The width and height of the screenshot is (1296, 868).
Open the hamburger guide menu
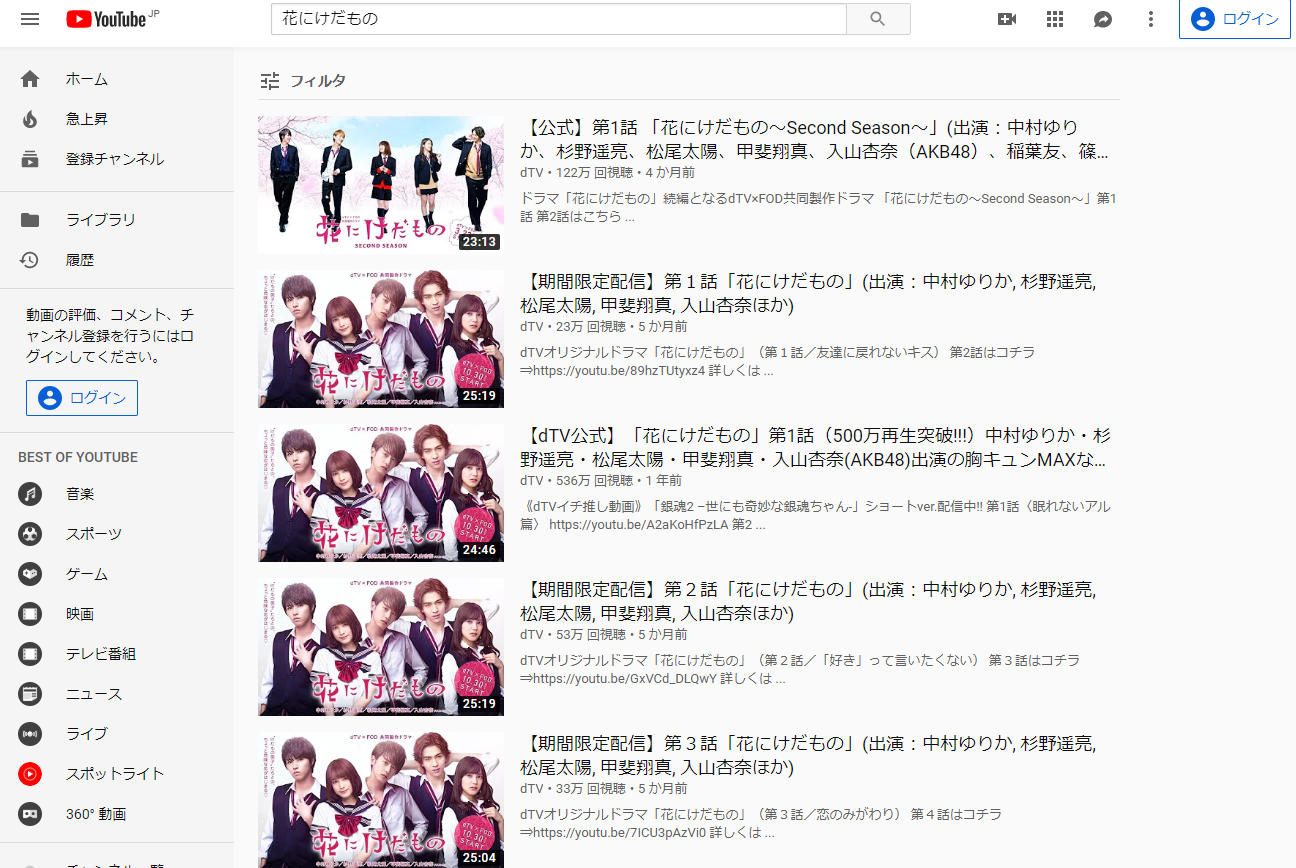[x=30, y=19]
